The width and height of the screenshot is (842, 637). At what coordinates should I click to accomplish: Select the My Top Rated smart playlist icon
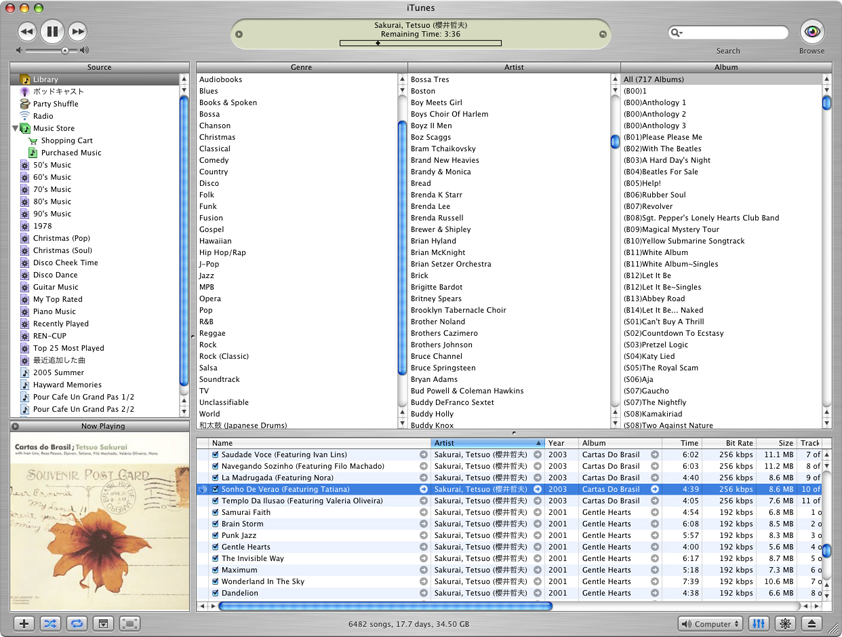[x=25, y=299]
